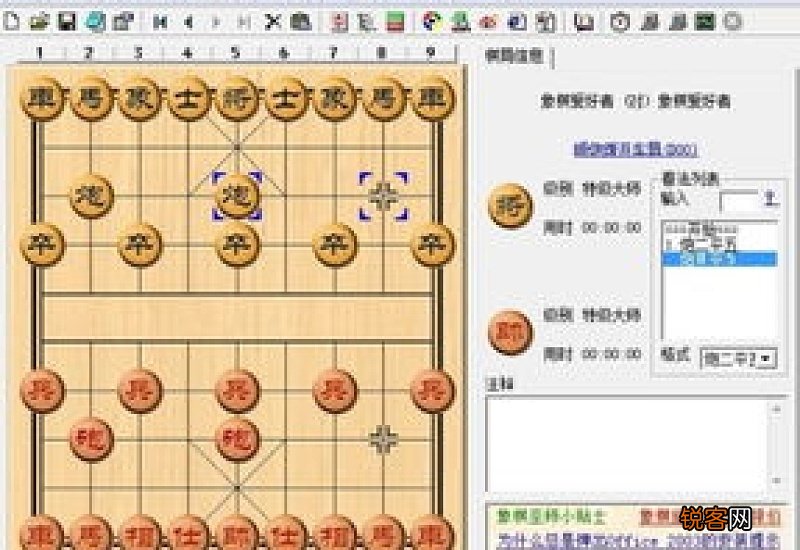Open the green 象棋巫师小贴士 tips link

550,517
